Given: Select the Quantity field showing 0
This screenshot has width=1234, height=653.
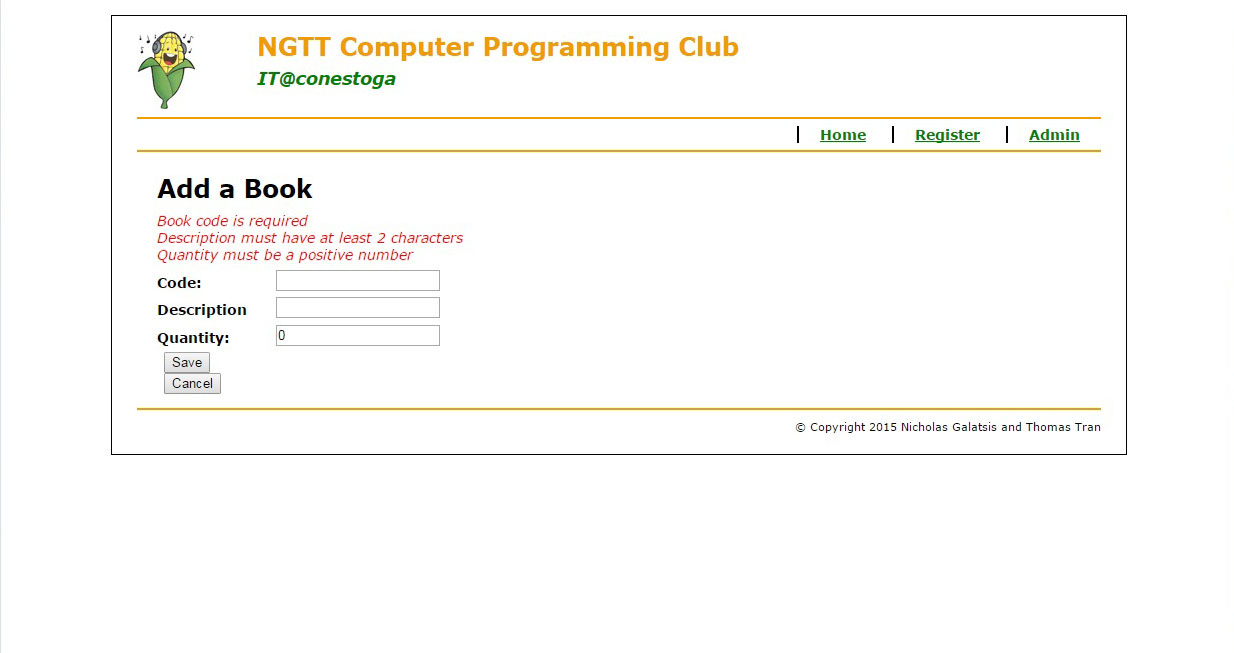Looking at the screenshot, I should point(357,336).
